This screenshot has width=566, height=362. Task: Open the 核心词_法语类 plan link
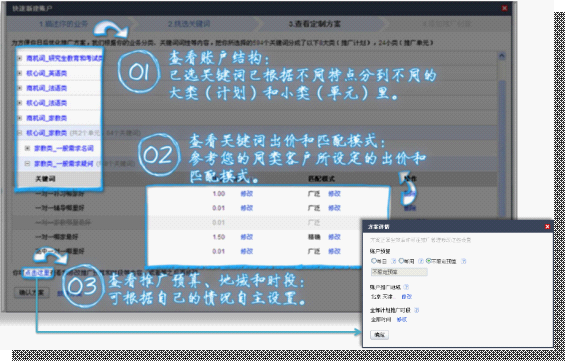[x=47, y=103]
